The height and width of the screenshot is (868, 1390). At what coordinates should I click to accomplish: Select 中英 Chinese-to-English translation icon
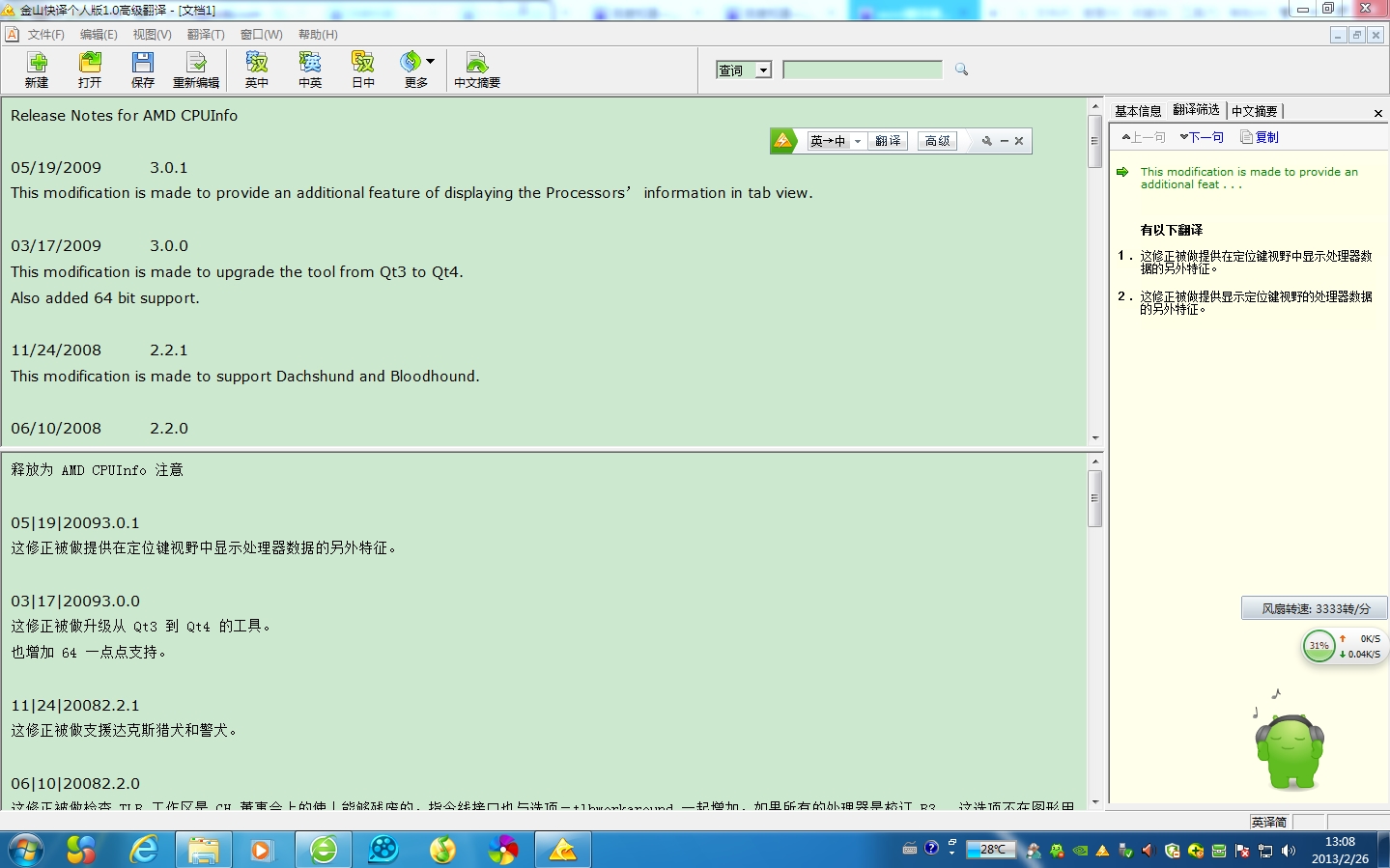pos(310,70)
